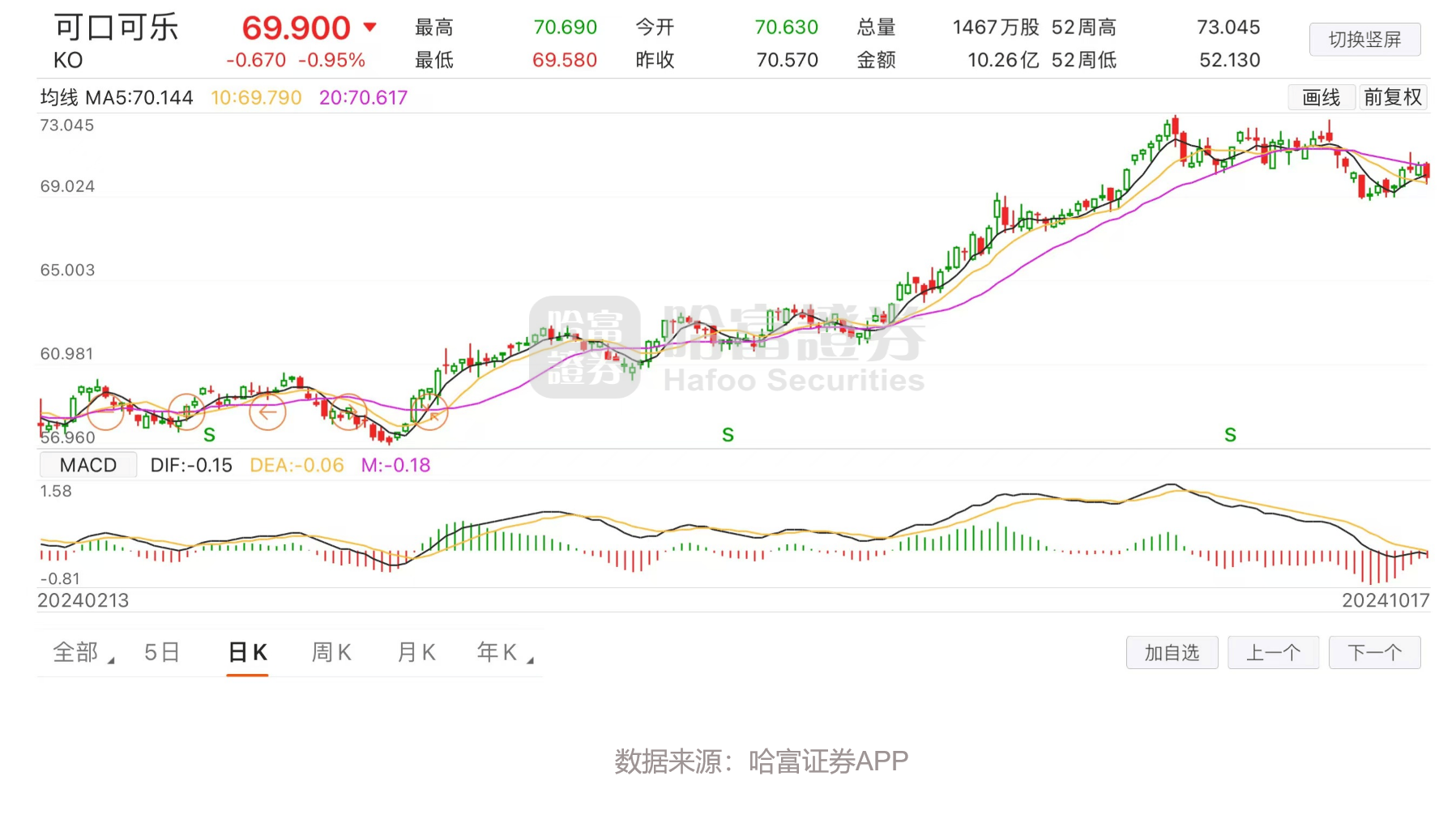Click the volume 1467万股
This screenshot has width=1456, height=823.
pos(996,28)
